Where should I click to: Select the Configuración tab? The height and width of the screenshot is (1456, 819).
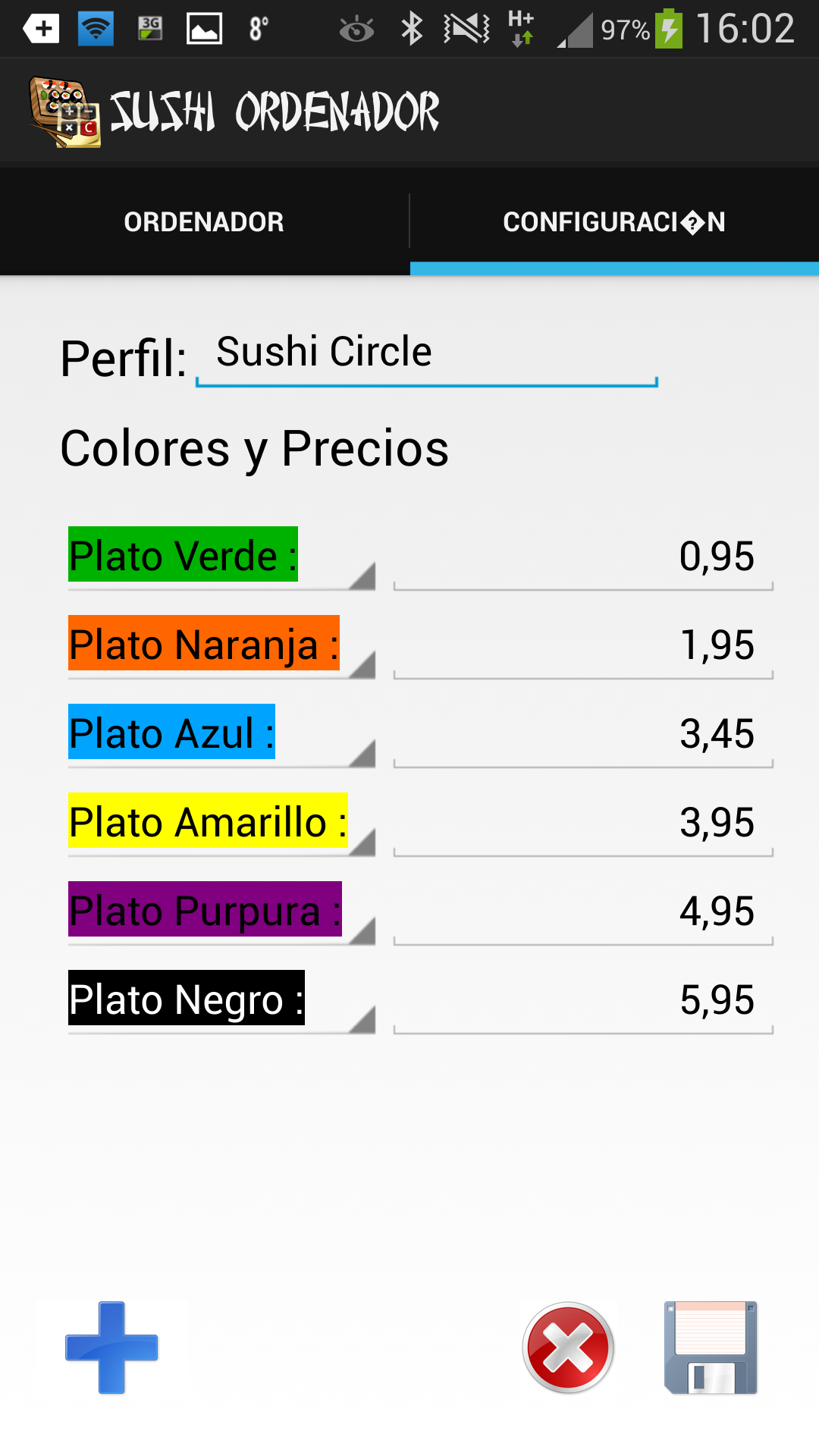[614, 221]
